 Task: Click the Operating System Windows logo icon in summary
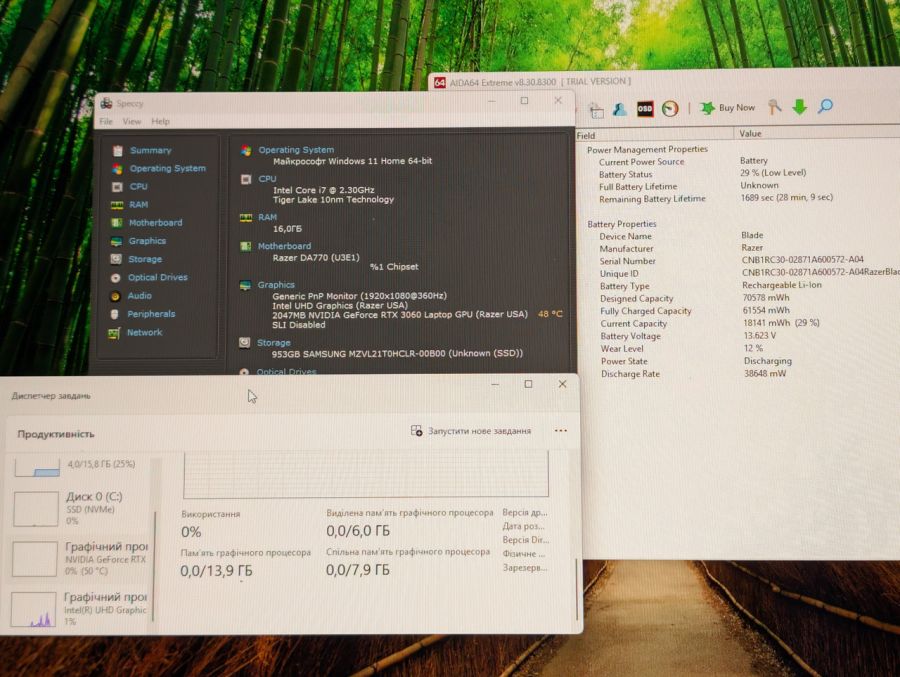246,150
